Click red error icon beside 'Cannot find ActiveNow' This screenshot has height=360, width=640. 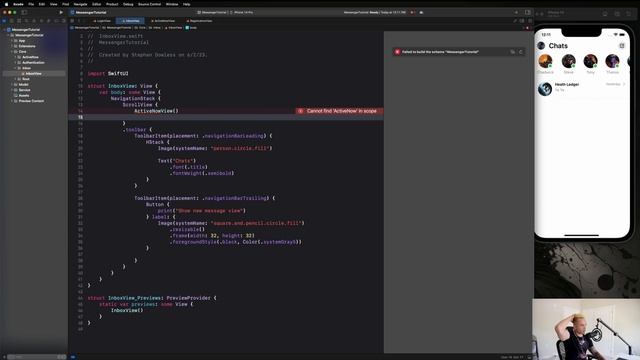tap(300, 111)
